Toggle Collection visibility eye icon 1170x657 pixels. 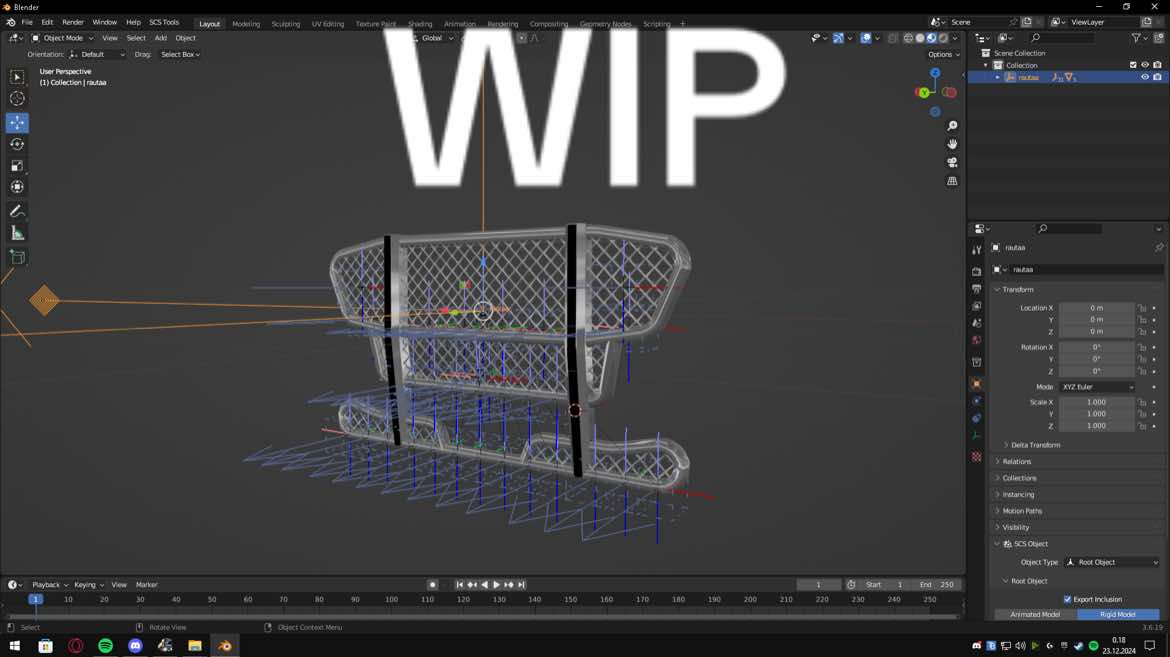(x=1145, y=65)
